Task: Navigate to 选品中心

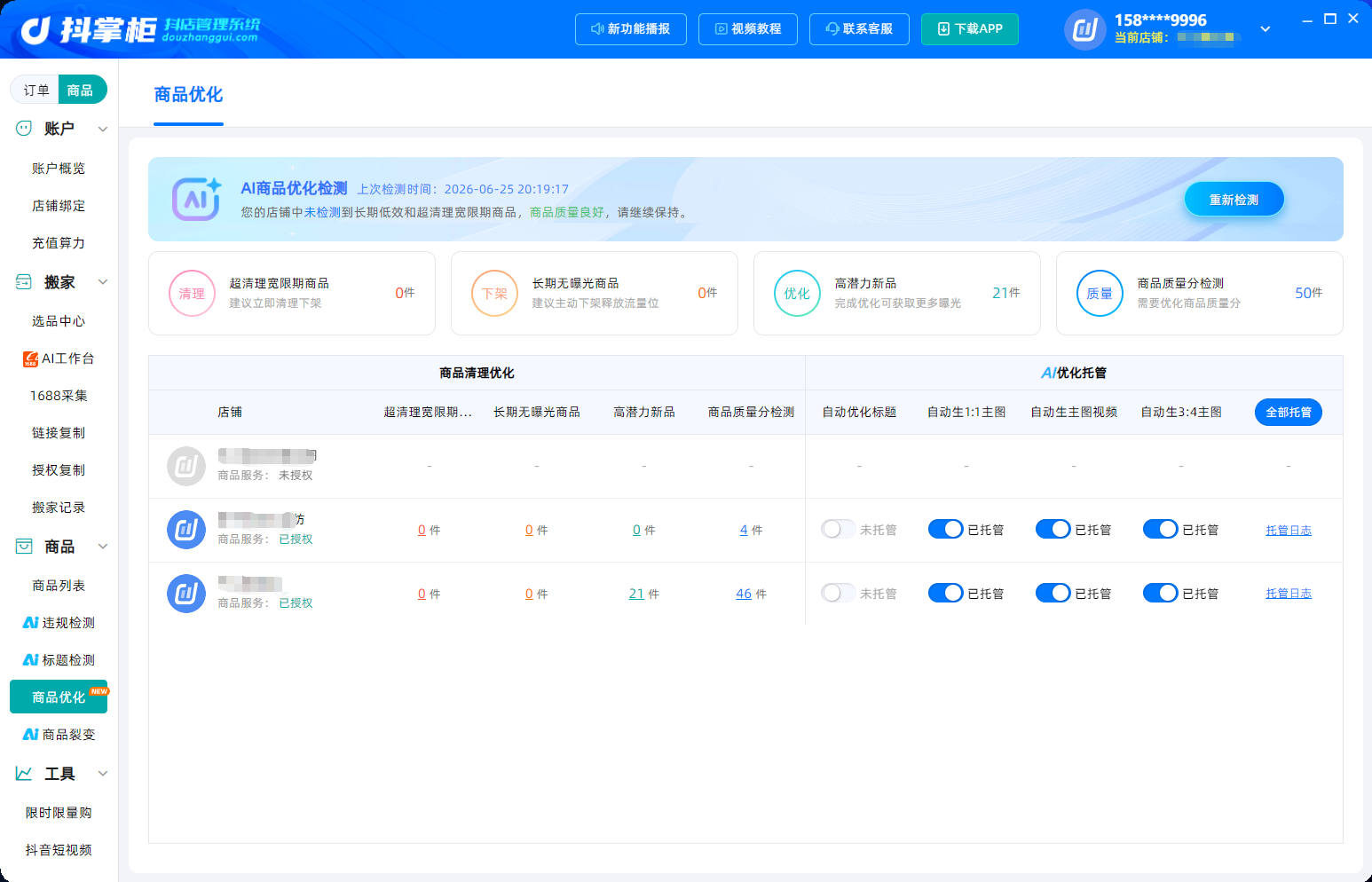Action: tap(59, 321)
